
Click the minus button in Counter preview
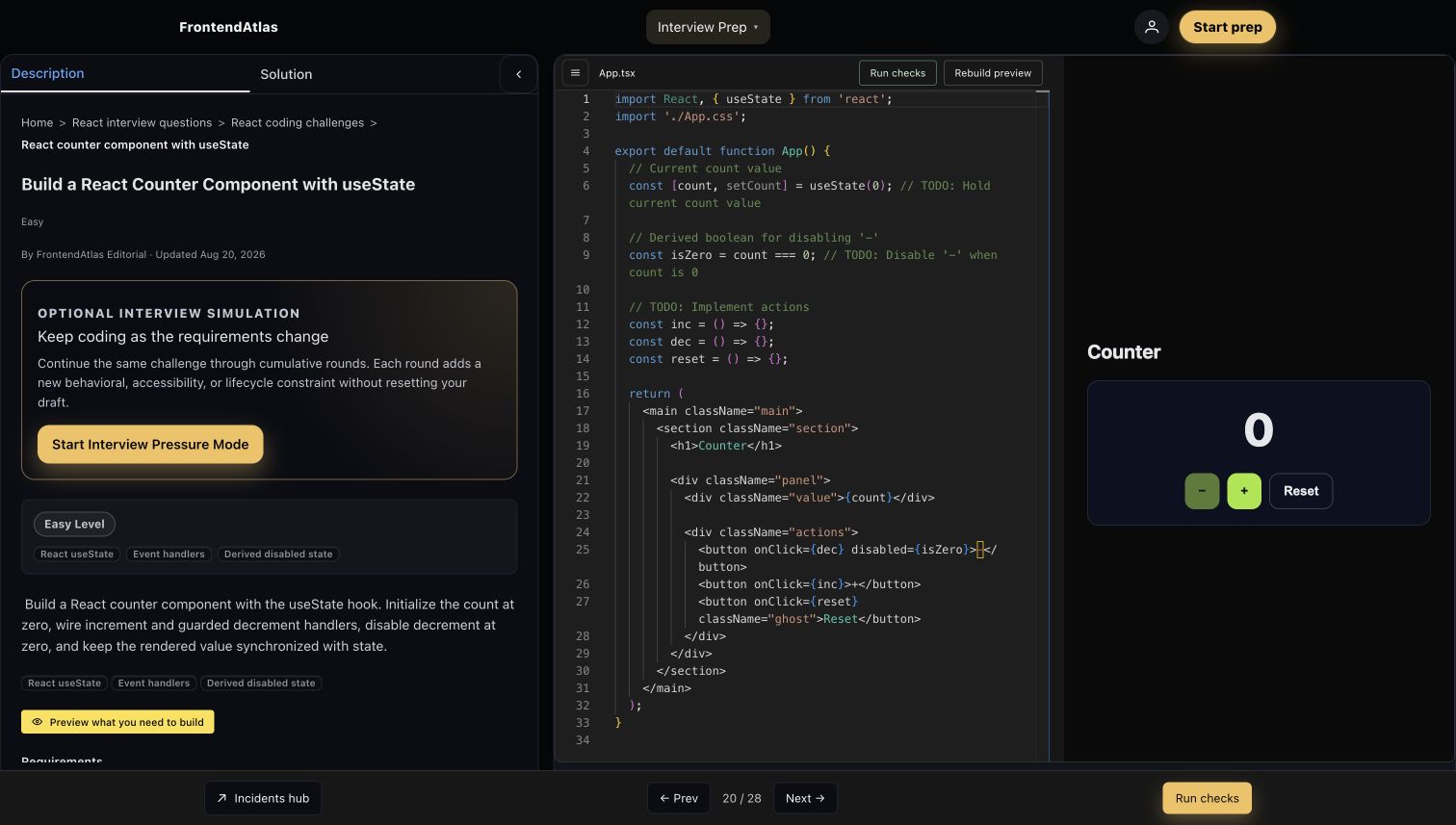click(1202, 491)
